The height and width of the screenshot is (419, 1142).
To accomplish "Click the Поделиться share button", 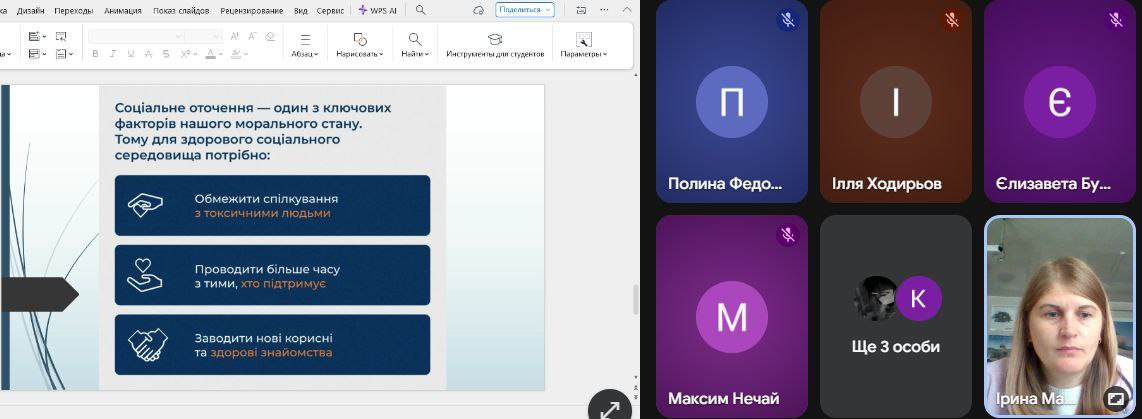I will [524, 10].
